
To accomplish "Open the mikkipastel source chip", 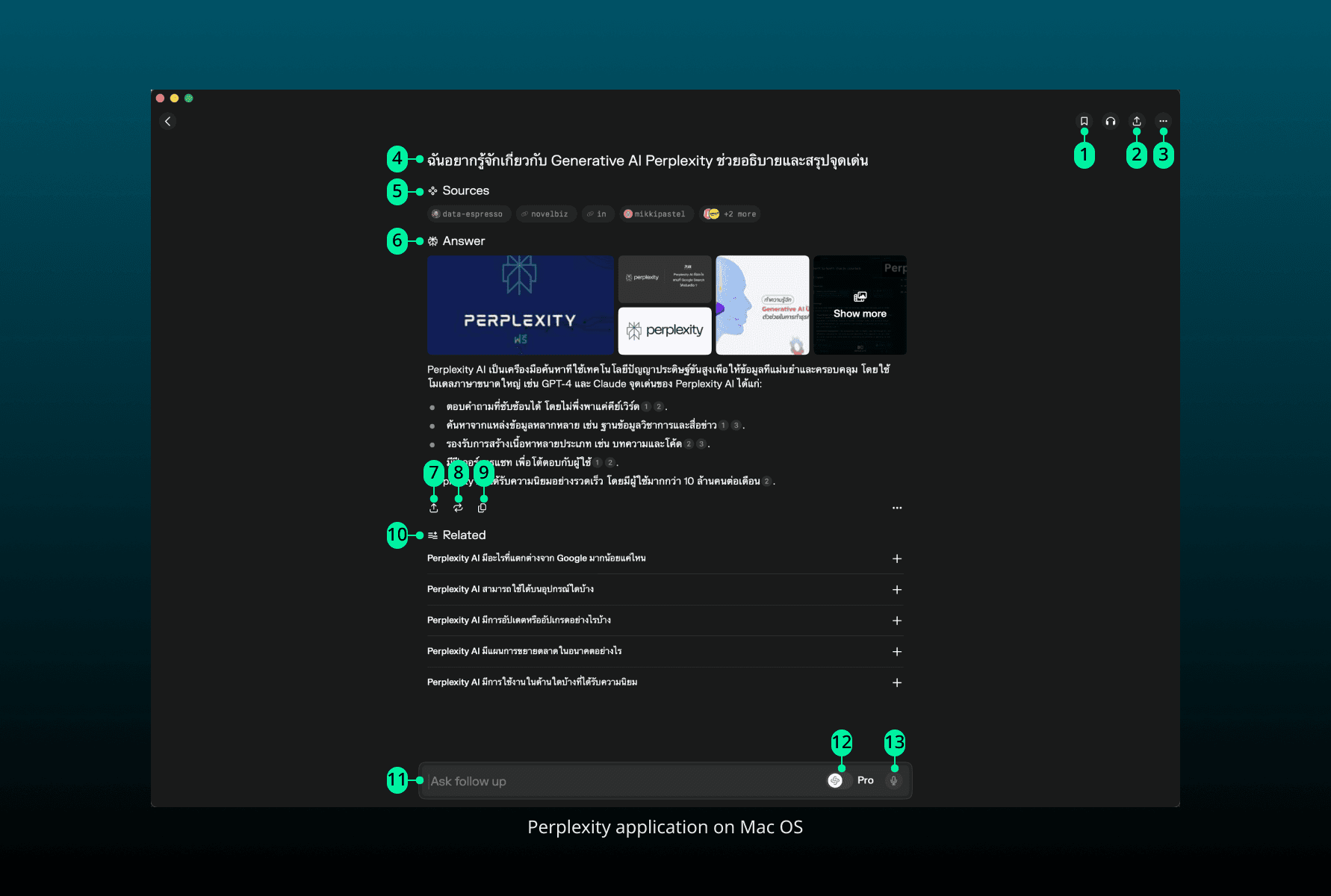I will pyautogui.click(x=656, y=214).
